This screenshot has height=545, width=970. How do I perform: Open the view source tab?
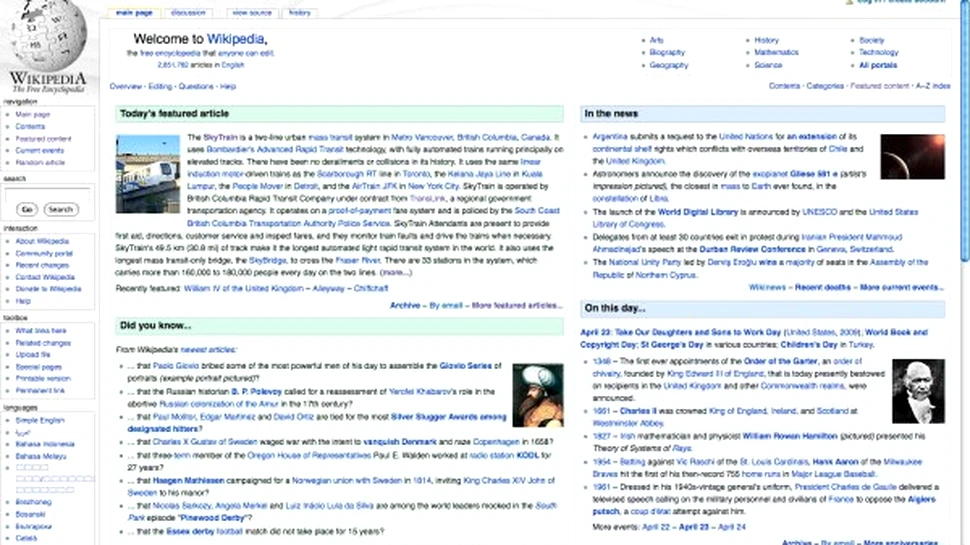pyautogui.click(x=252, y=12)
